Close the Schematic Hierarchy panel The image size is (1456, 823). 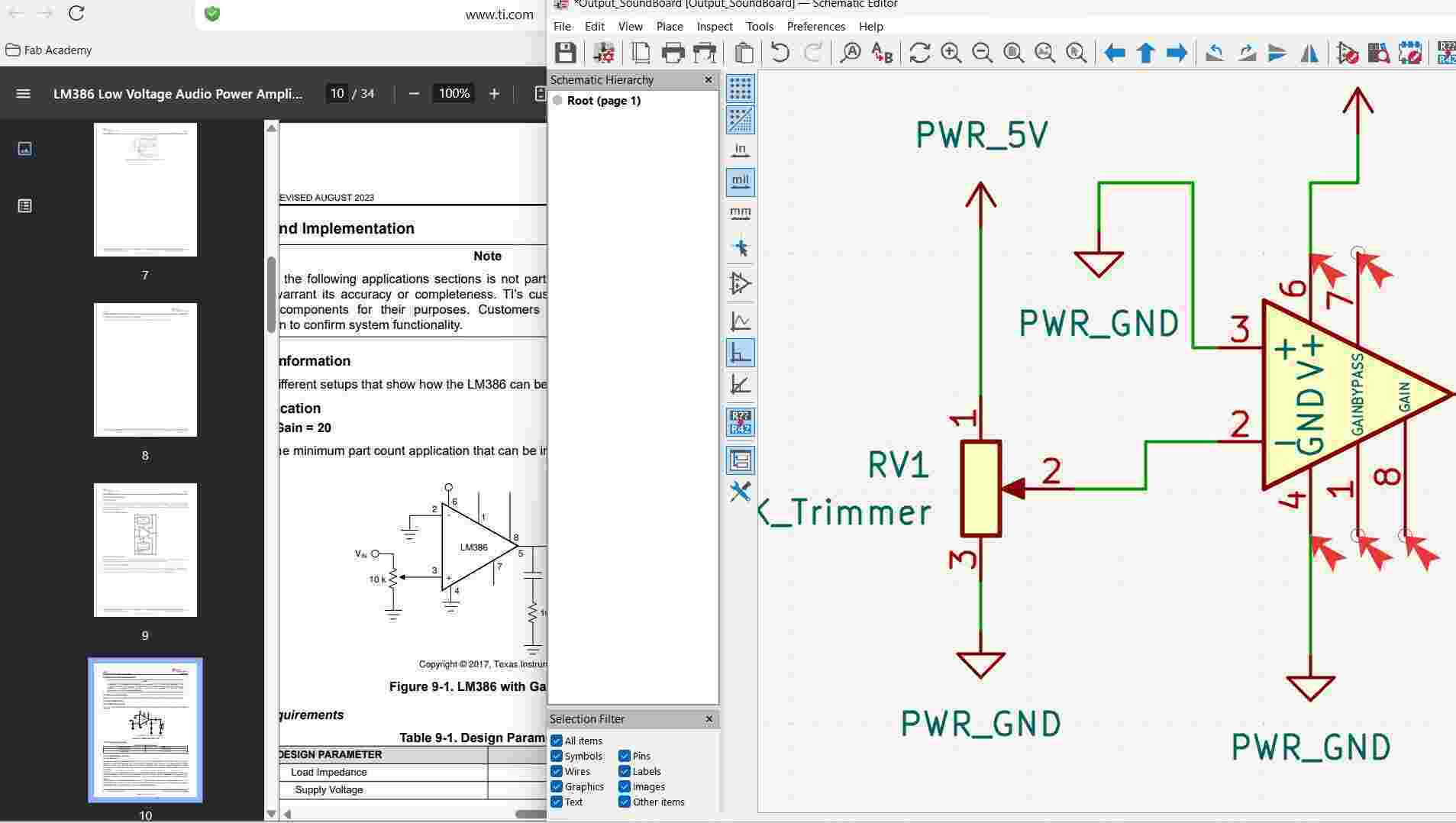coord(708,79)
